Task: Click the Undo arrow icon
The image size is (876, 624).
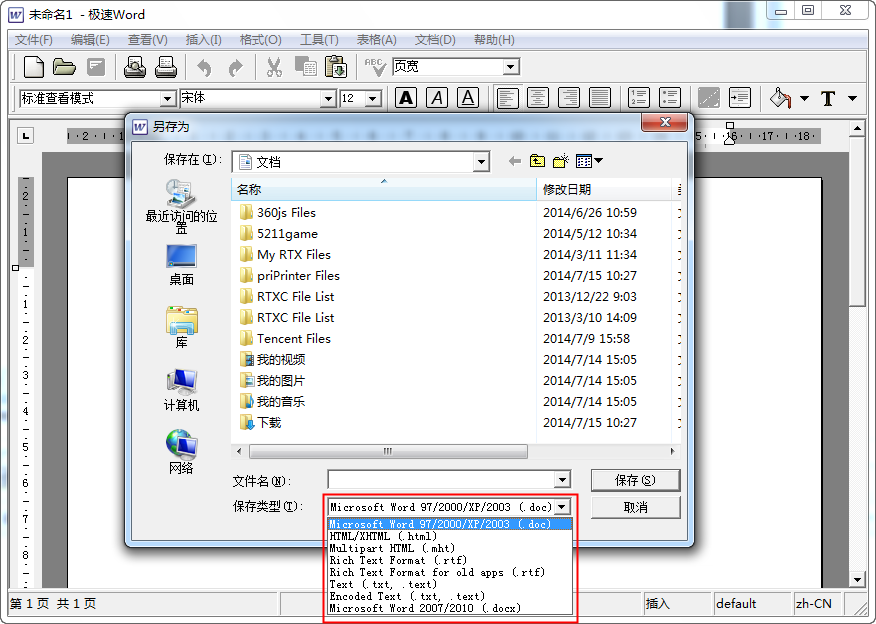Action: click(204, 68)
